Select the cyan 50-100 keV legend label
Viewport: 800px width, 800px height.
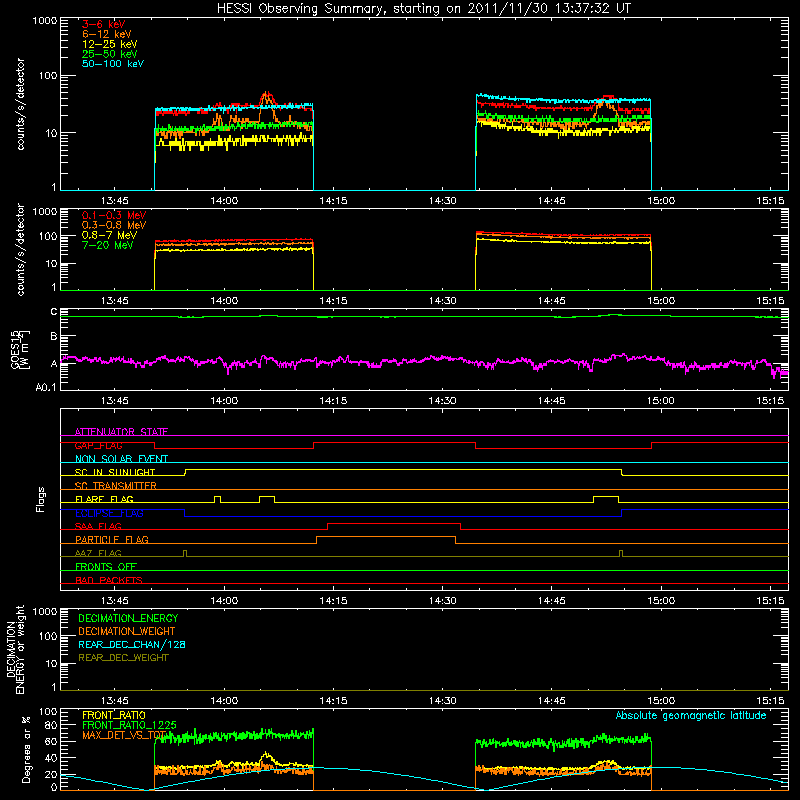coord(113,64)
